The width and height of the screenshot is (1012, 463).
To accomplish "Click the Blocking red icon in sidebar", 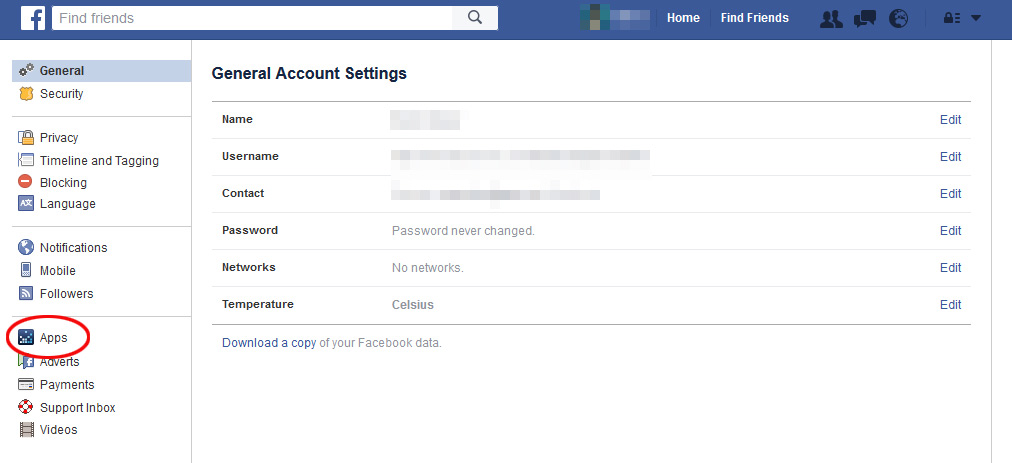I will tap(26, 182).
